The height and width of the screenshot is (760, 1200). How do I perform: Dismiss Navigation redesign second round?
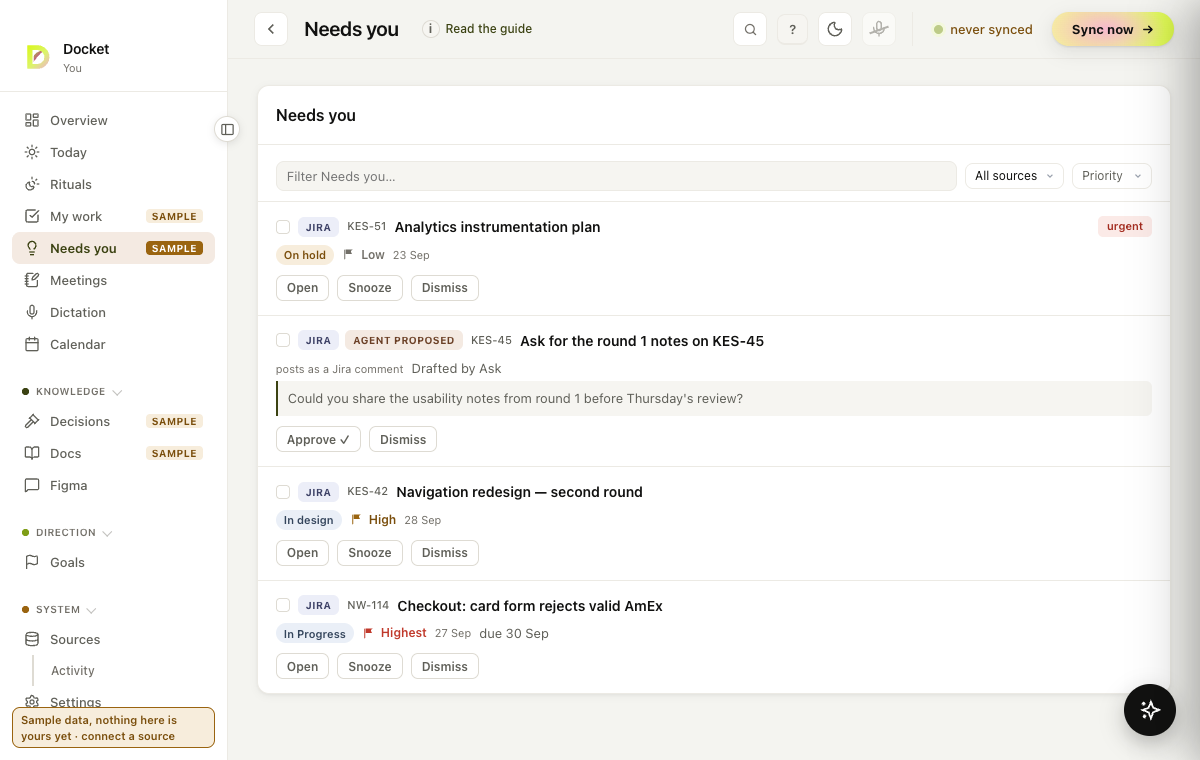(x=445, y=553)
